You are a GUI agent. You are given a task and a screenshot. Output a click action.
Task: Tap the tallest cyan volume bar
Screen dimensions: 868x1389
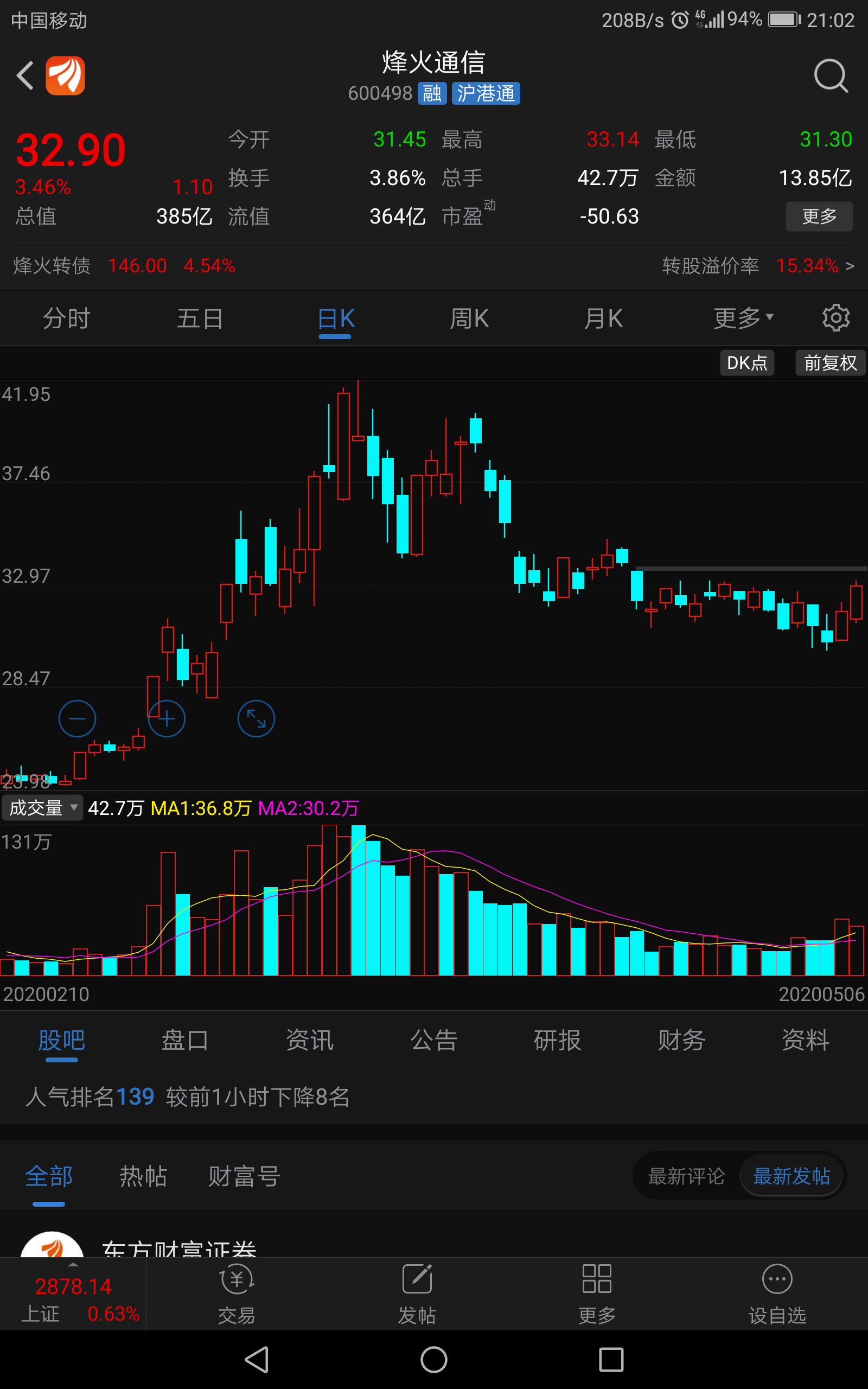(x=358, y=900)
